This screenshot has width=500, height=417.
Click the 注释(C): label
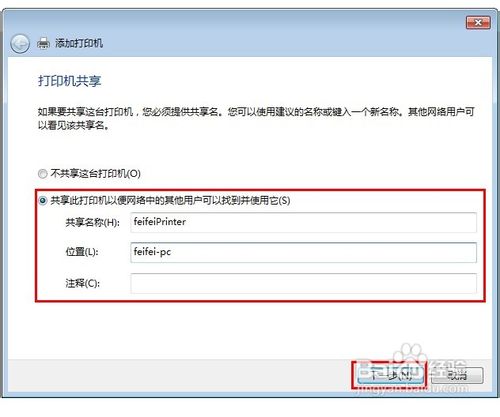82,283
